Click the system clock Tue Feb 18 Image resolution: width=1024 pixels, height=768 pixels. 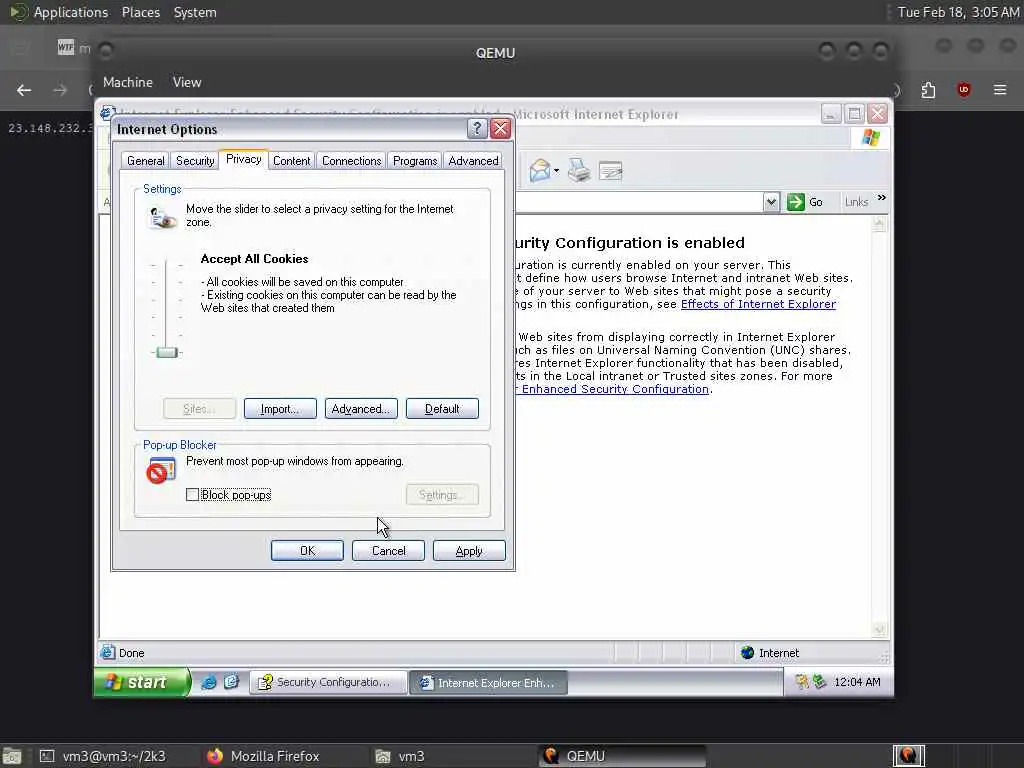pos(957,12)
